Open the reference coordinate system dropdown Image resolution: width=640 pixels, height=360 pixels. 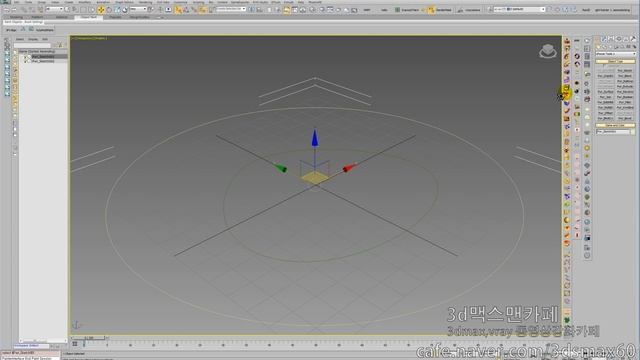pos(138,9)
